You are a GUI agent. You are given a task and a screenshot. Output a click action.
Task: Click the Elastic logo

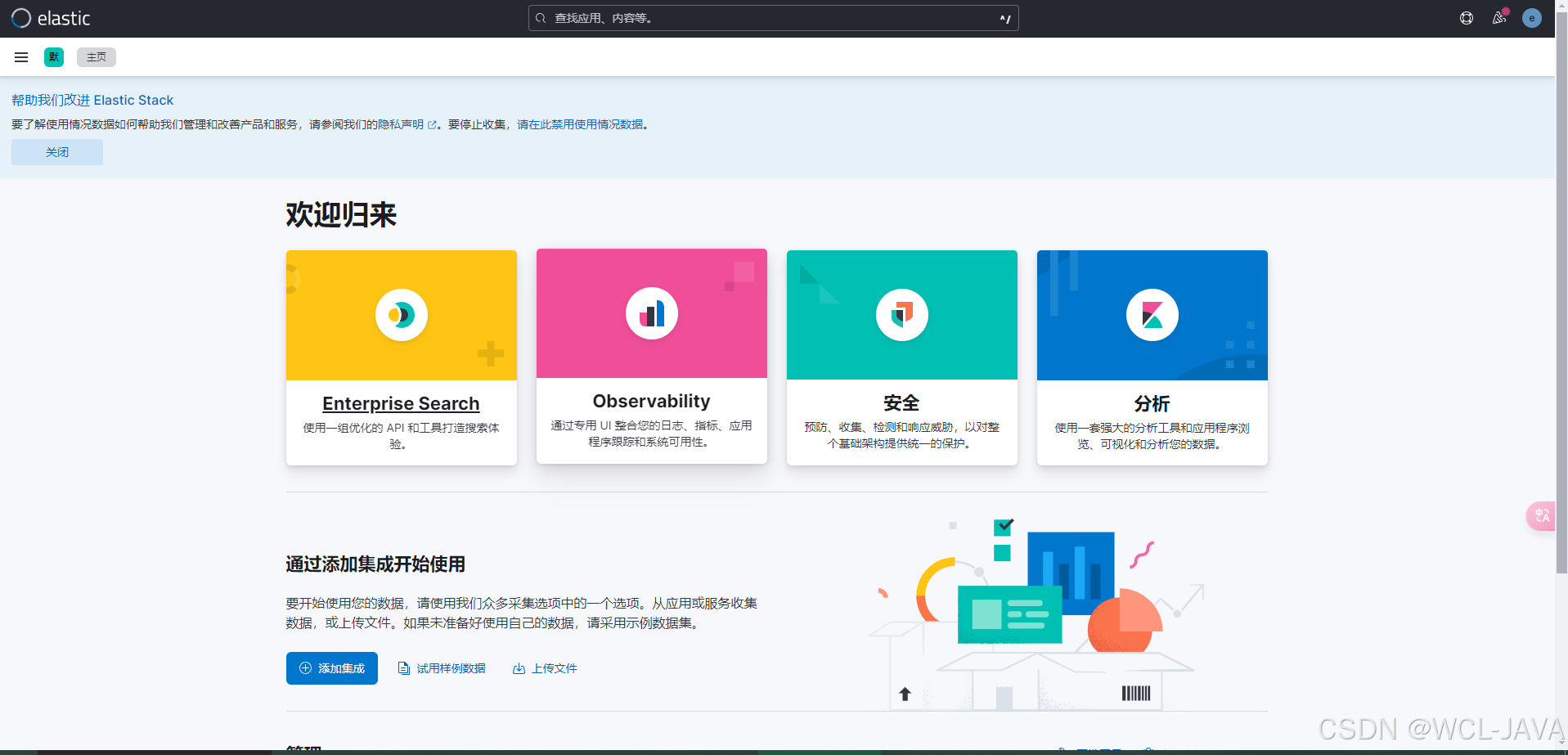pos(51,18)
